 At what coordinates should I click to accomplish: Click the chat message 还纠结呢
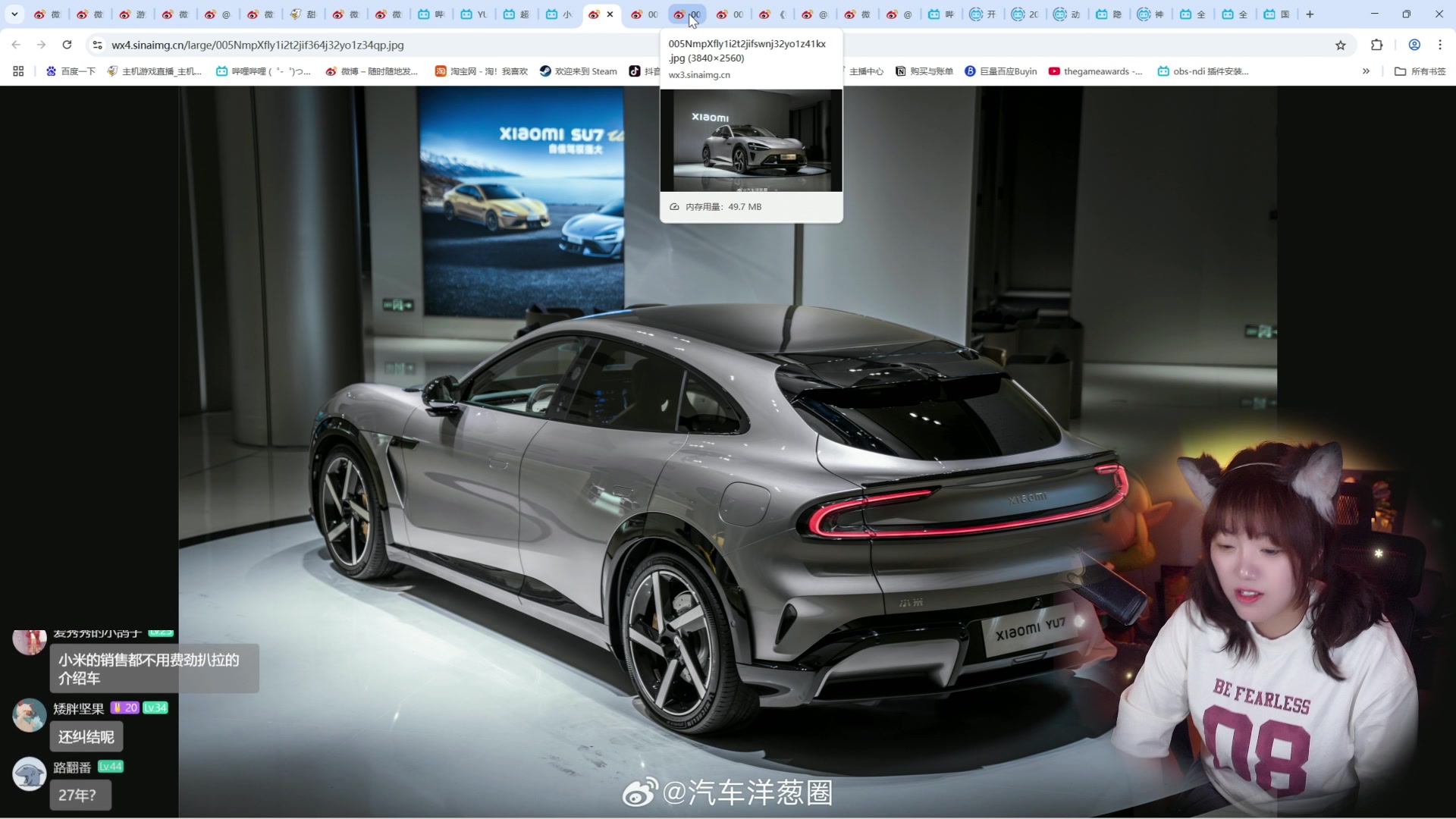[86, 736]
